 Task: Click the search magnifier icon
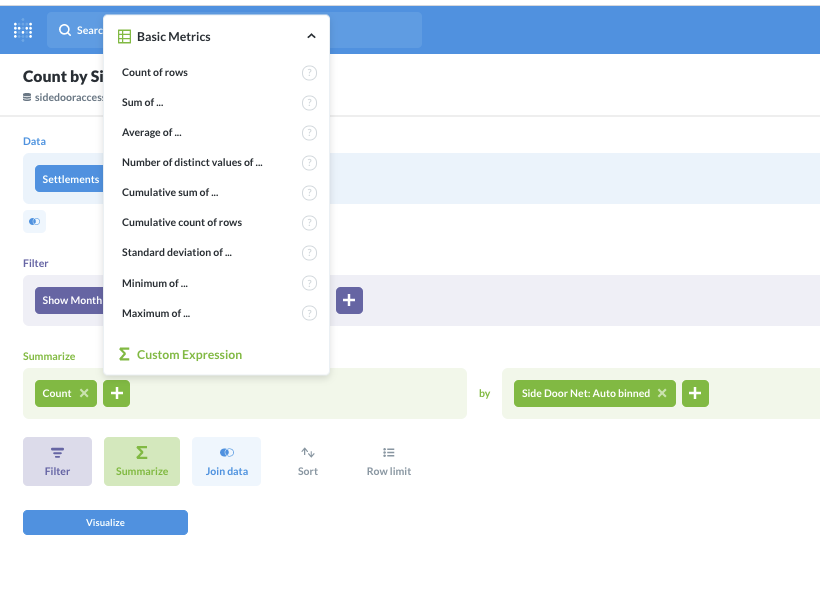[x=65, y=30]
